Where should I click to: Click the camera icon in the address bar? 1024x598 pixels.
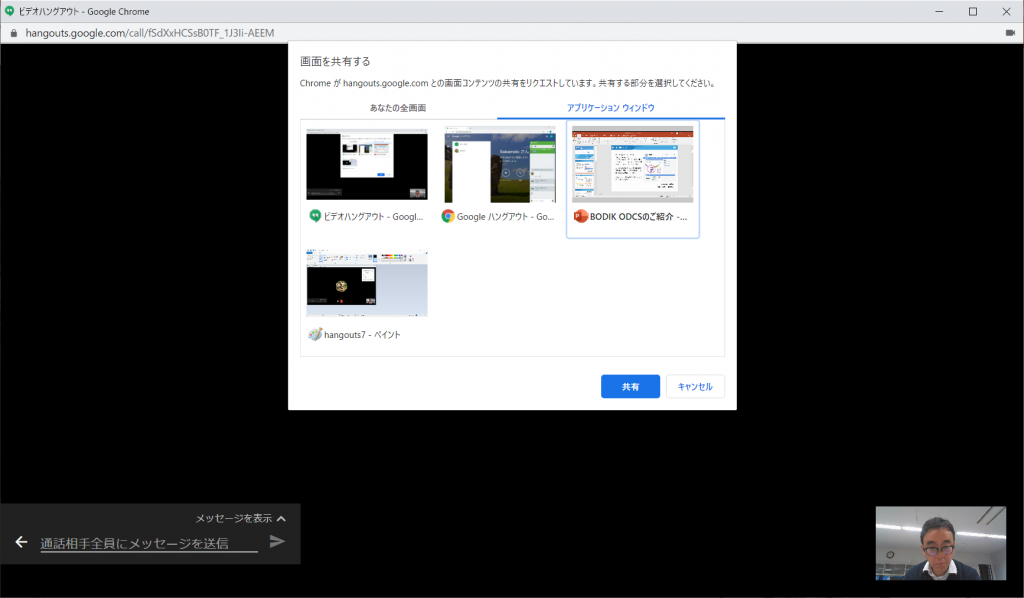pyautogui.click(x=1010, y=33)
